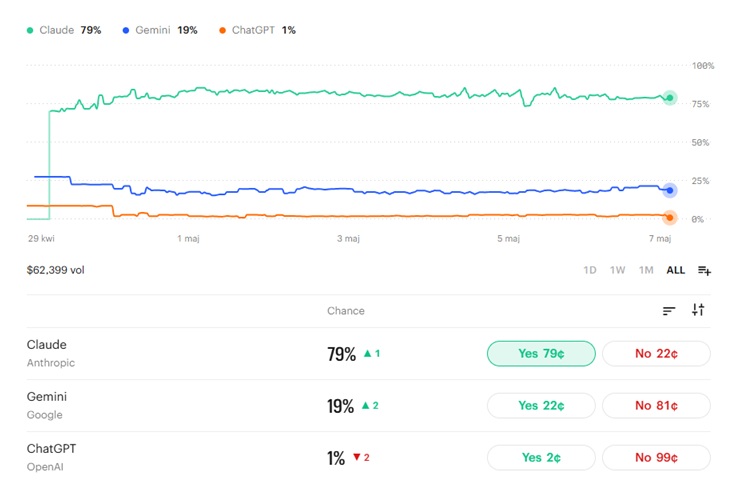Open the filter sliders icon
The width and height of the screenshot is (738, 496).
698,310
